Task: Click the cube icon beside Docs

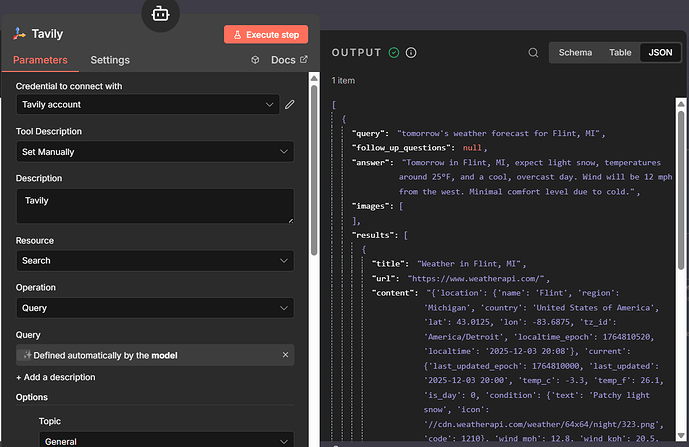Action: (256, 60)
